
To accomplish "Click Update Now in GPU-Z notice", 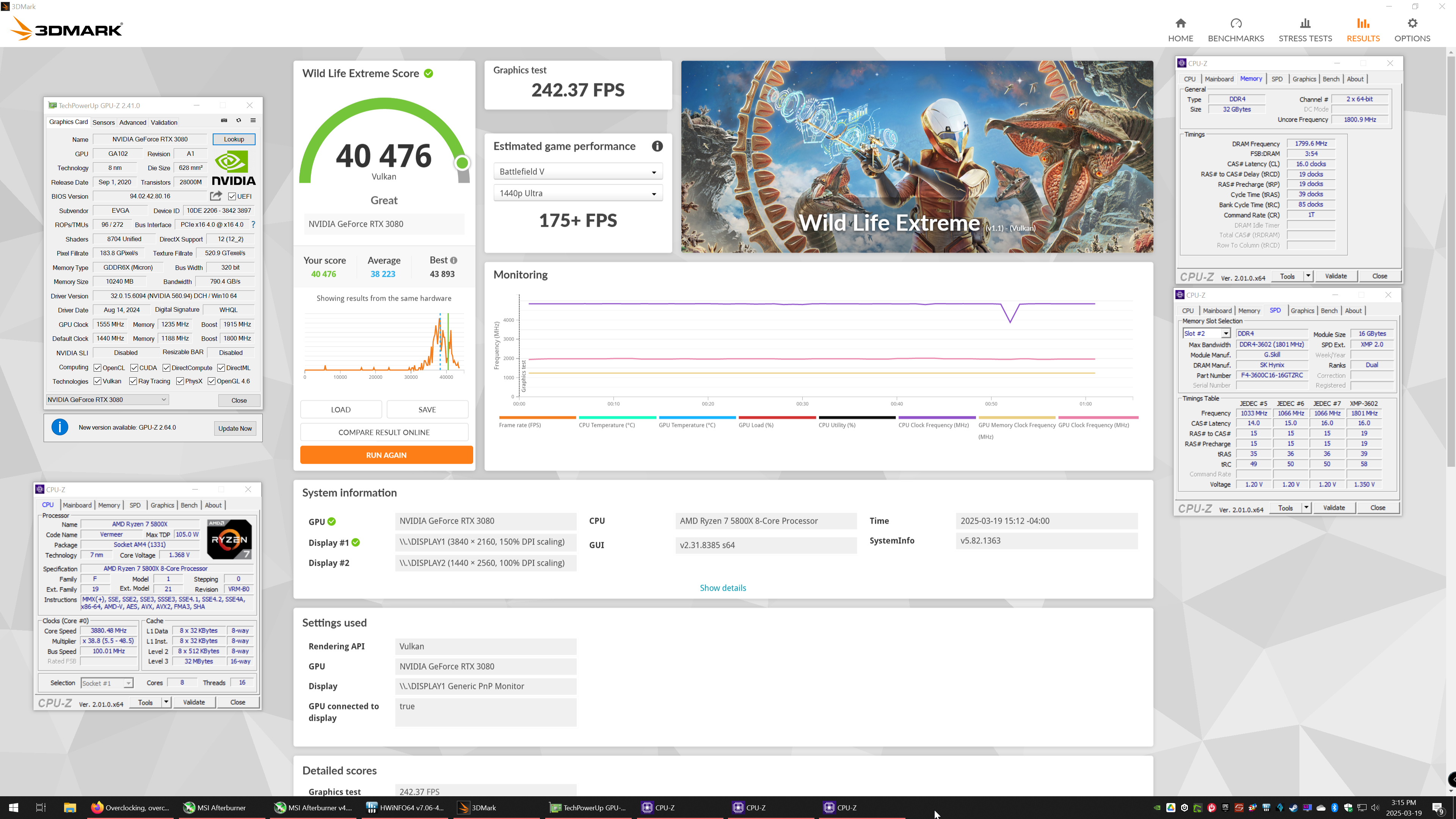I will click(235, 428).
